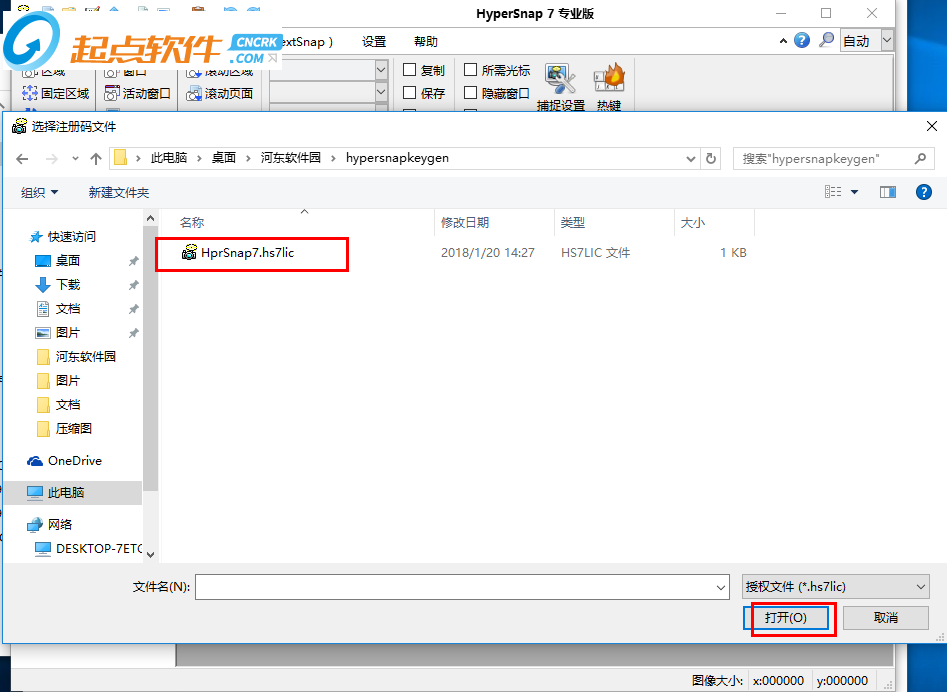Open the 自动 dropdown in HyperSnap

click(887, 41)
